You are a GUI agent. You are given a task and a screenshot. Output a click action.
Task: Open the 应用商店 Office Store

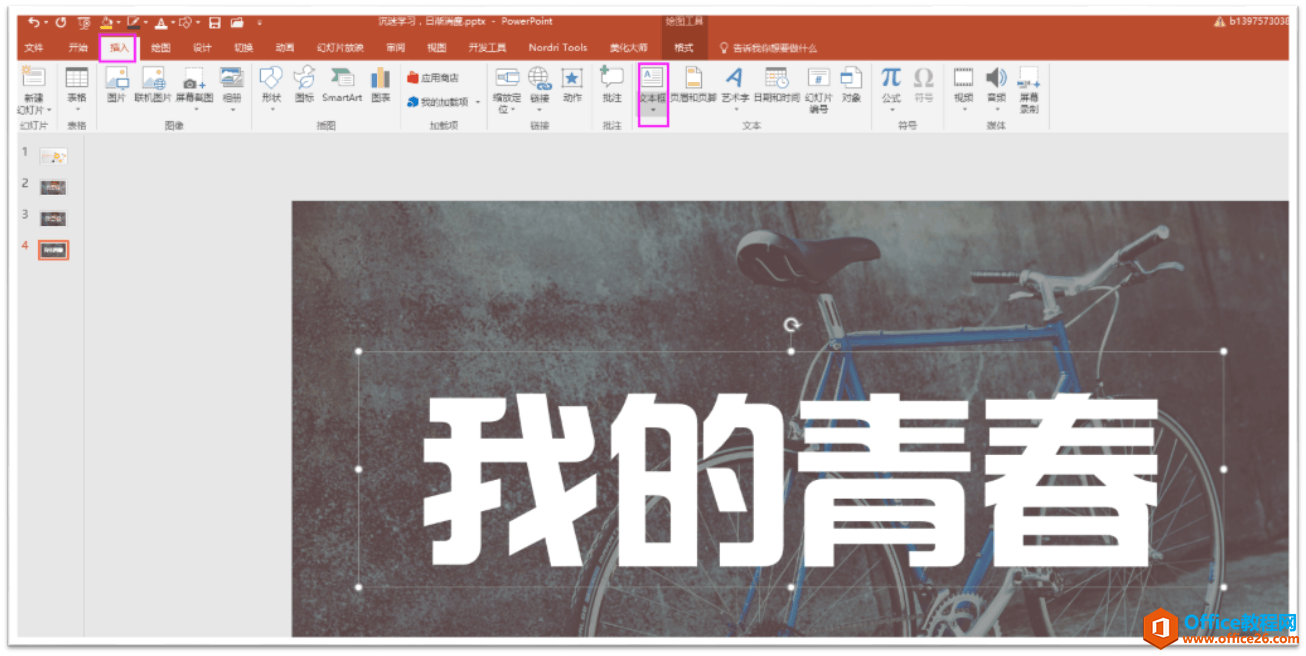tap(434, 78)
